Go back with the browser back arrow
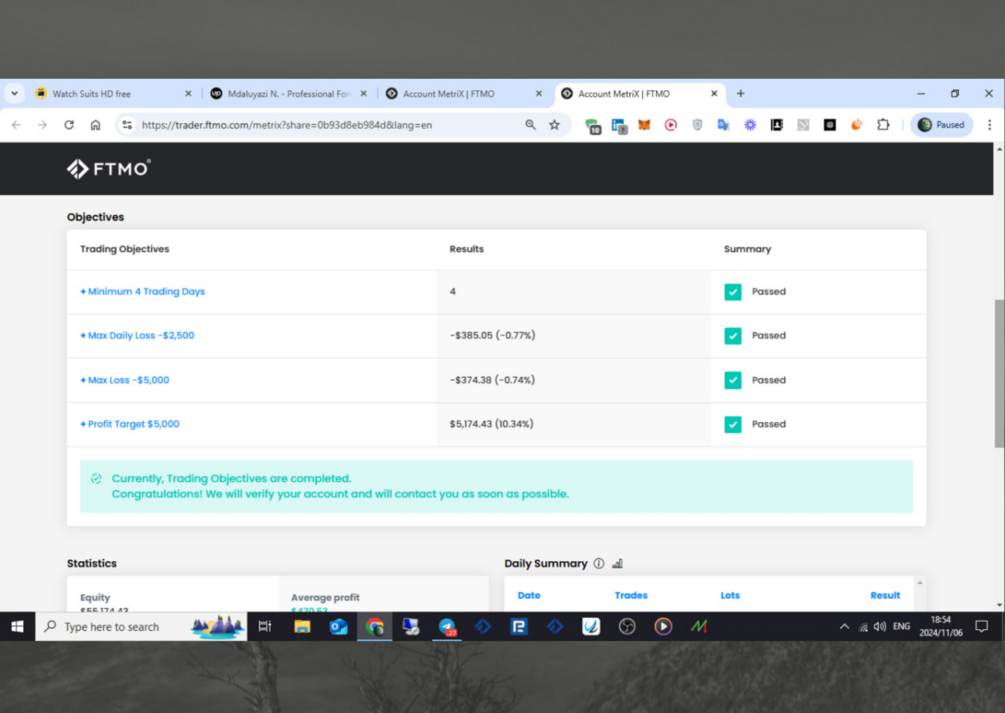Image resolution: width=1005 pixels, height=713 pixels. pyautogui.click(x=16, y=125)
